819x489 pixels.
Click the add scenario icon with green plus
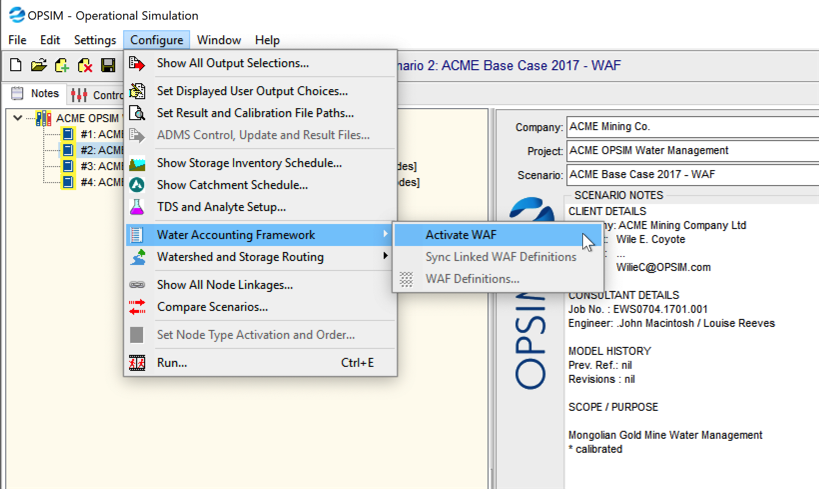(x=61, y=65)
